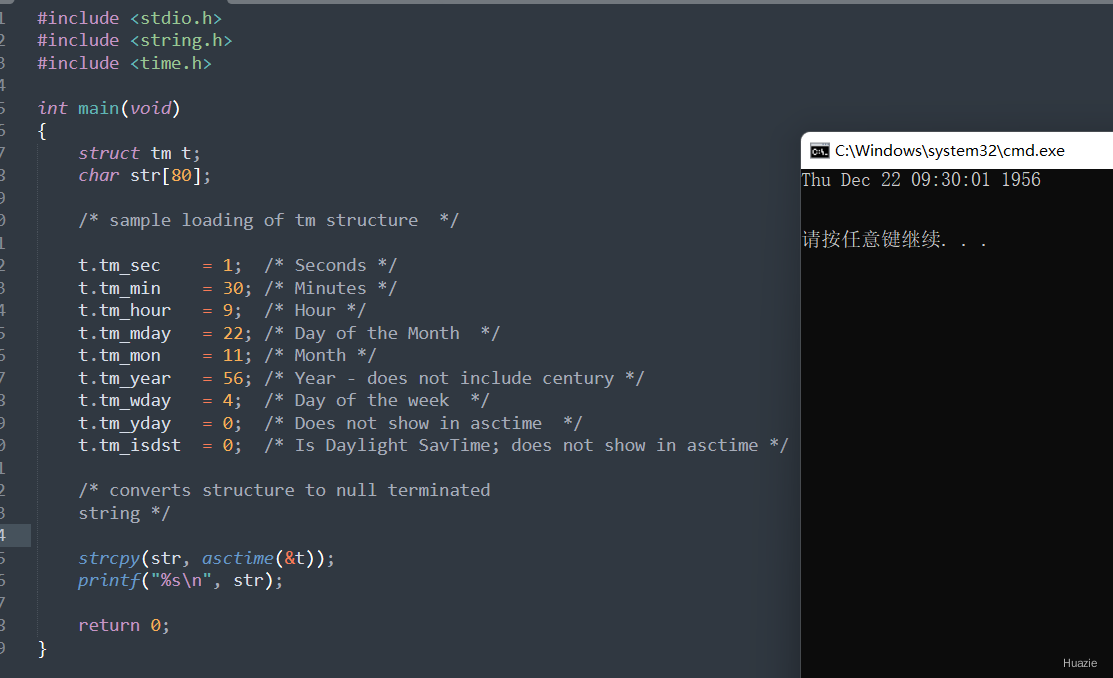Click the highlighted empty line above strcpy
Image resolution: width=1113 pixels, height=678 pixels.
pos(400,535)
